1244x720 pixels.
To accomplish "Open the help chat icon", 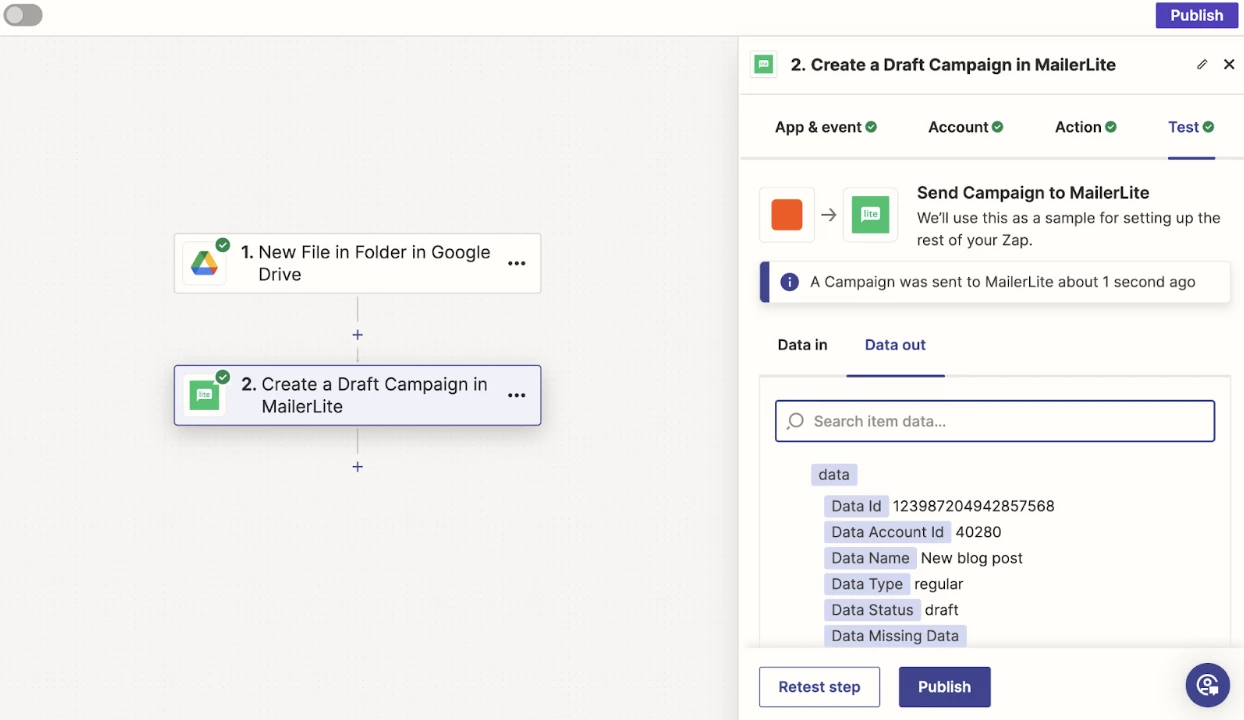I will coord(1207,685).
